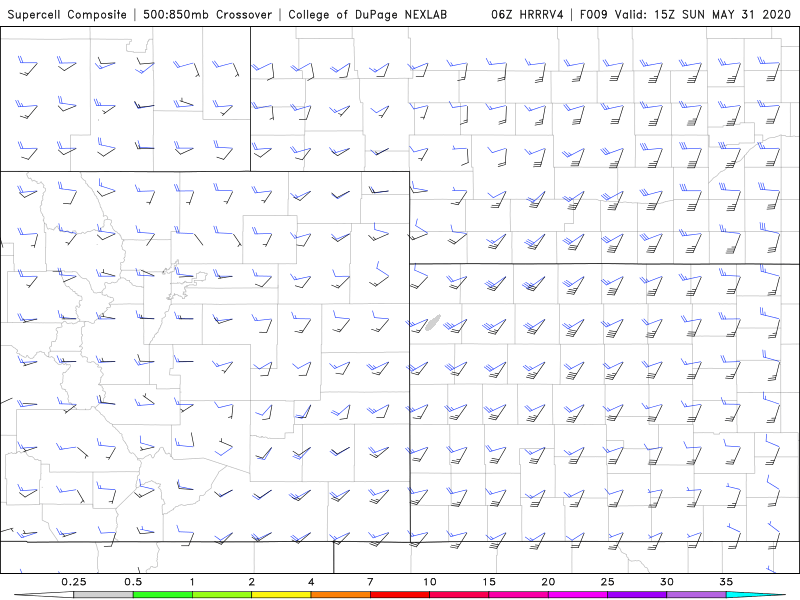This screenshot has height=600, width=800.
Task: Click the gray shaded supercell composite patch on map
Action: [433, 322]
